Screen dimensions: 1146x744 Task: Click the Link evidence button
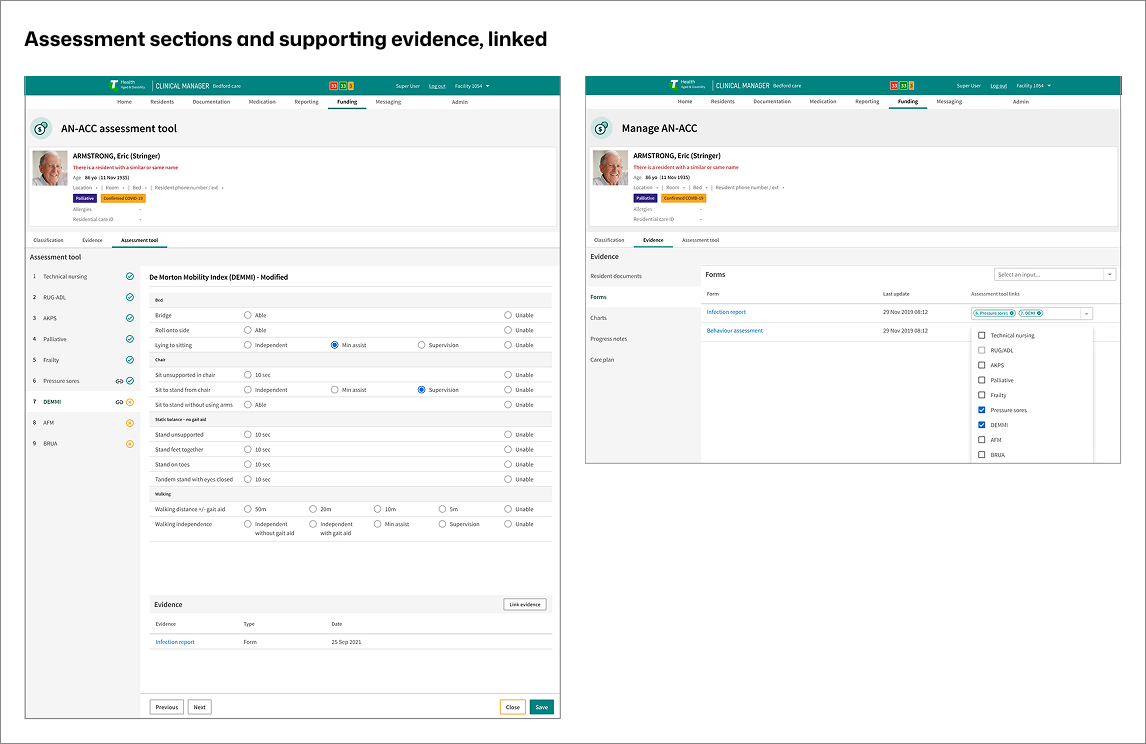(524, 604)
